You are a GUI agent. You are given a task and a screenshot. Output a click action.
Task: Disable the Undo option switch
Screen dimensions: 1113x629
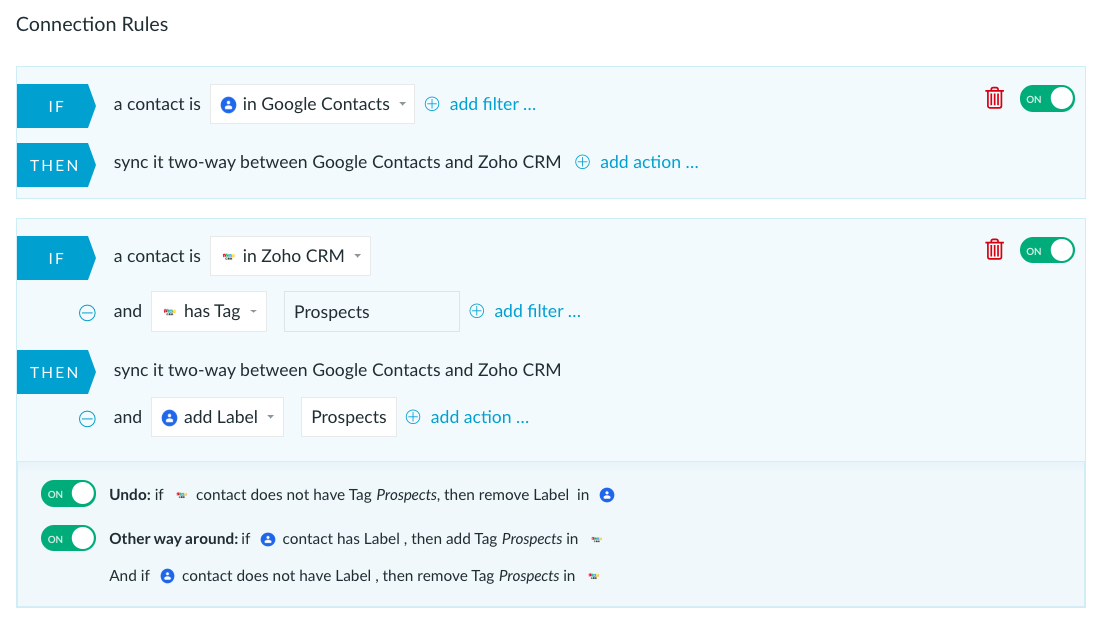coord(68,494)
